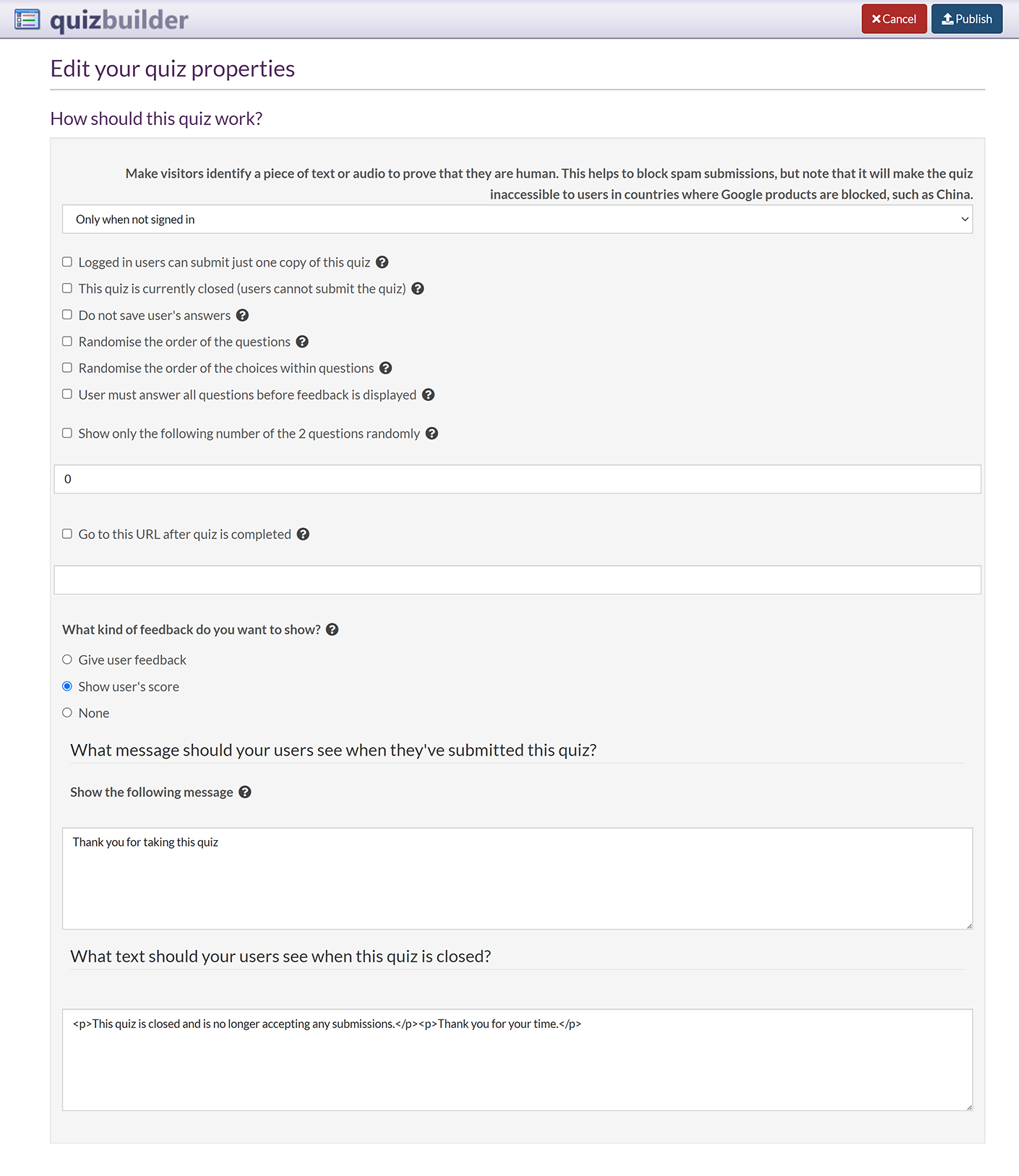Open help icon for one copy submission
The image size is (1019, 1176).
(382, 262)
